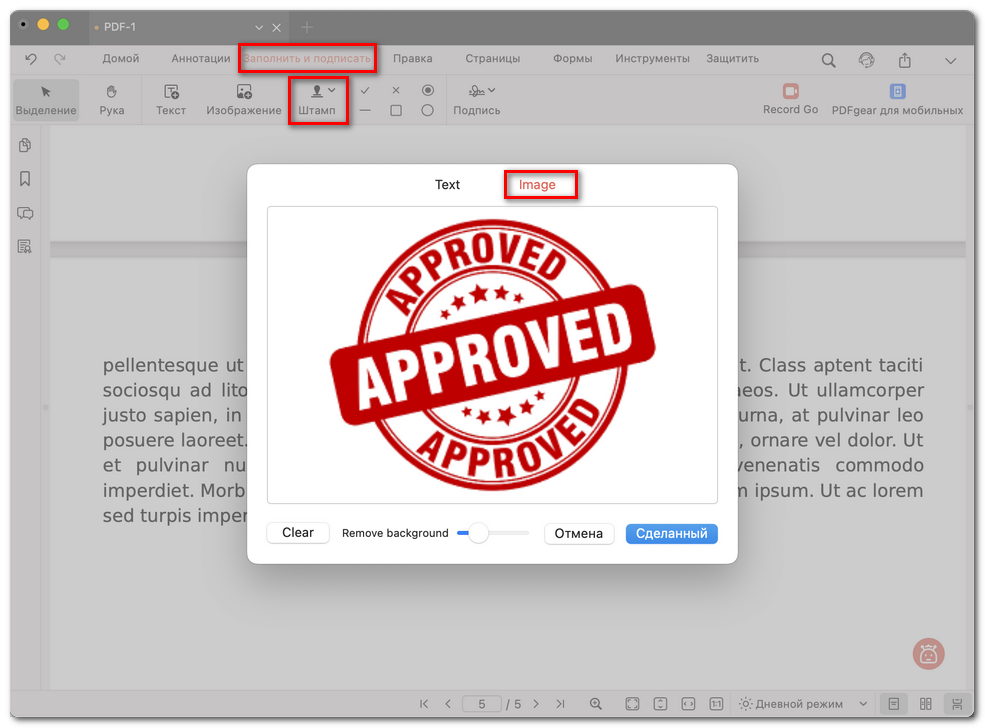
Task: Click the chatbot assistant icon
Action: click(928, 654)
